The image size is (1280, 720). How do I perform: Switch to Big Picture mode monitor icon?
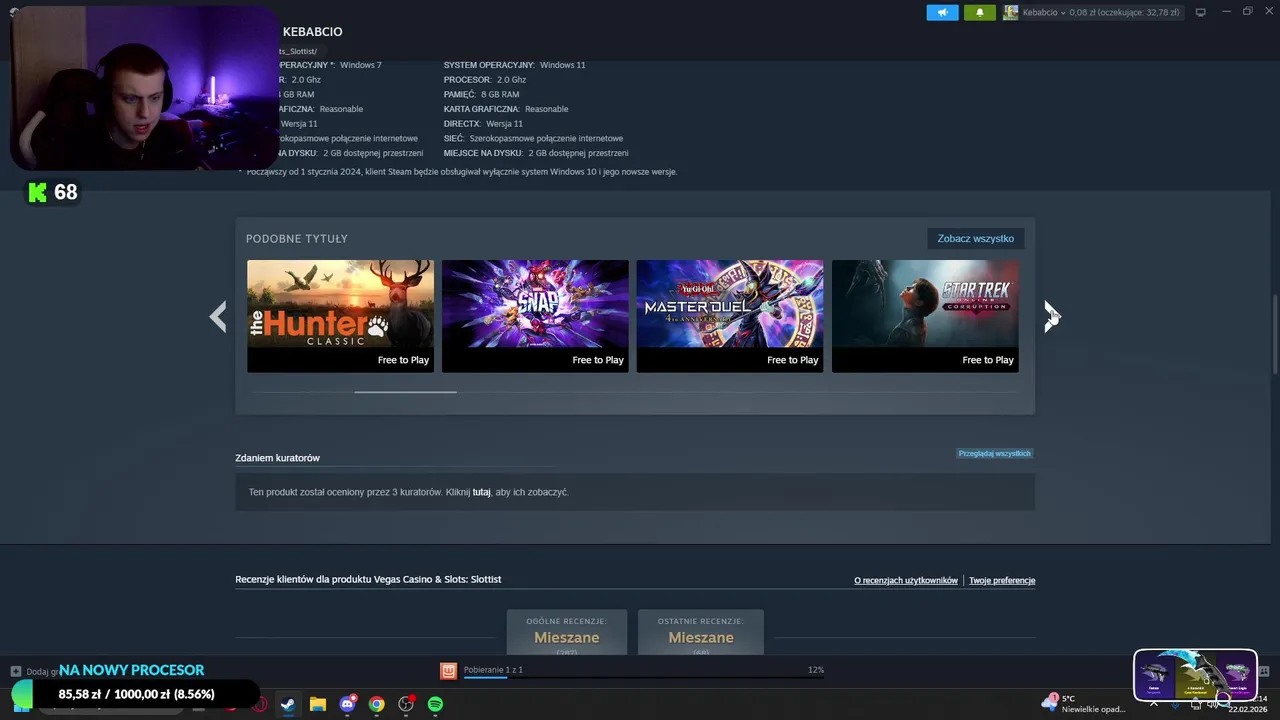tap(1201, 13)
